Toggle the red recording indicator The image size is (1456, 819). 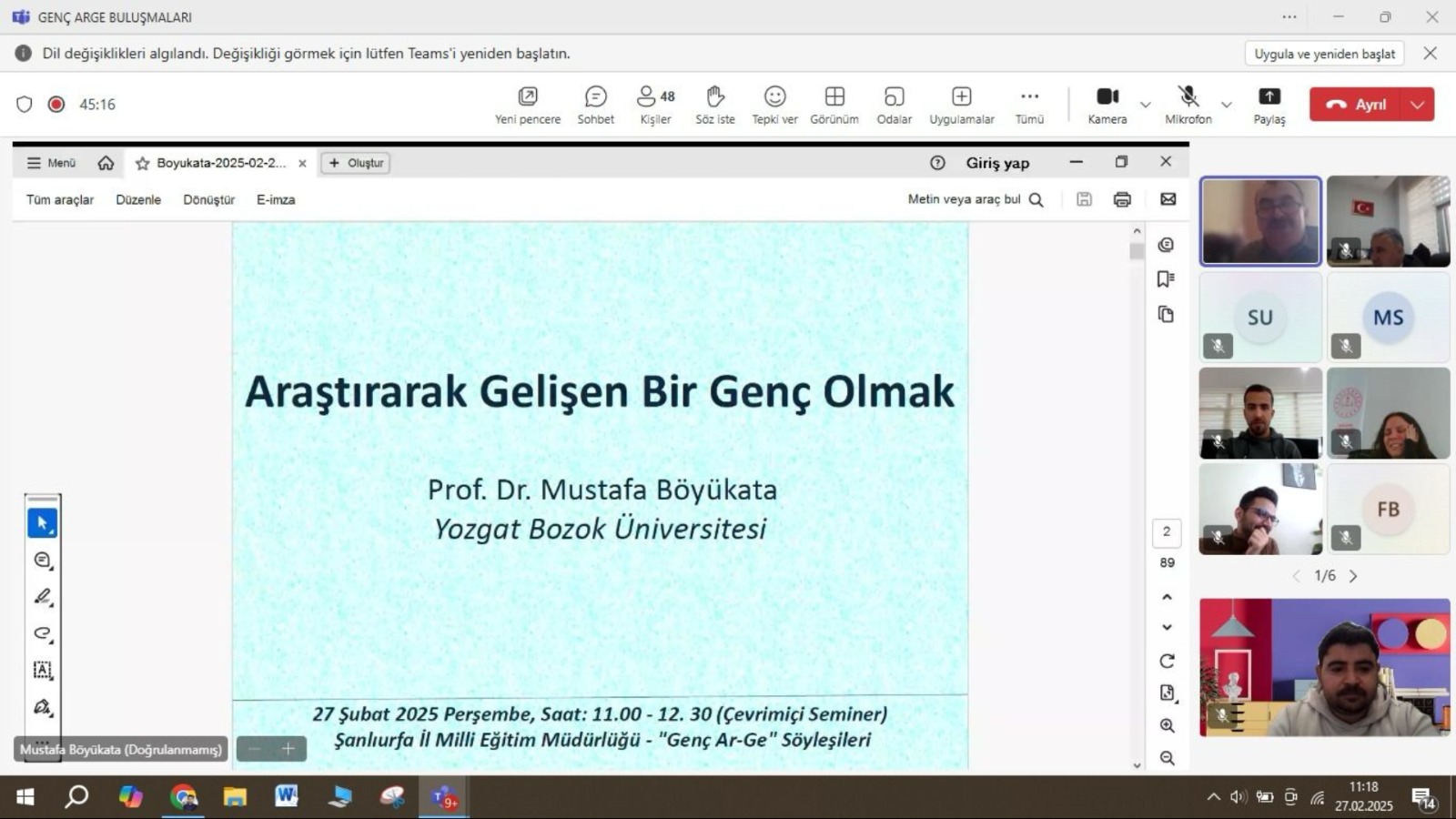click(56, 105)
